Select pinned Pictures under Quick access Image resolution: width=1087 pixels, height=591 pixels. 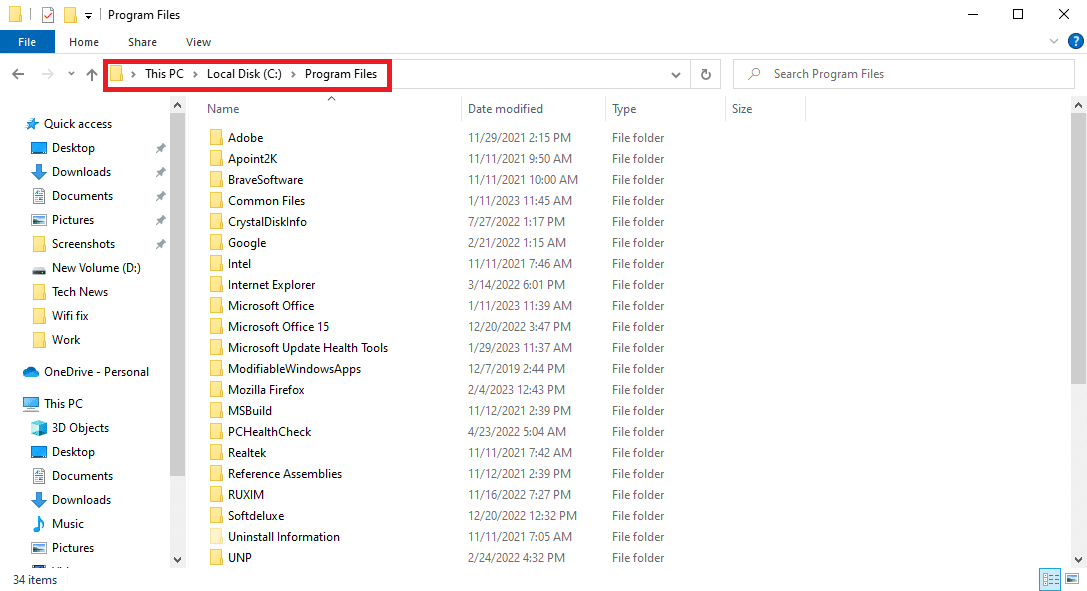pos(73,220)
